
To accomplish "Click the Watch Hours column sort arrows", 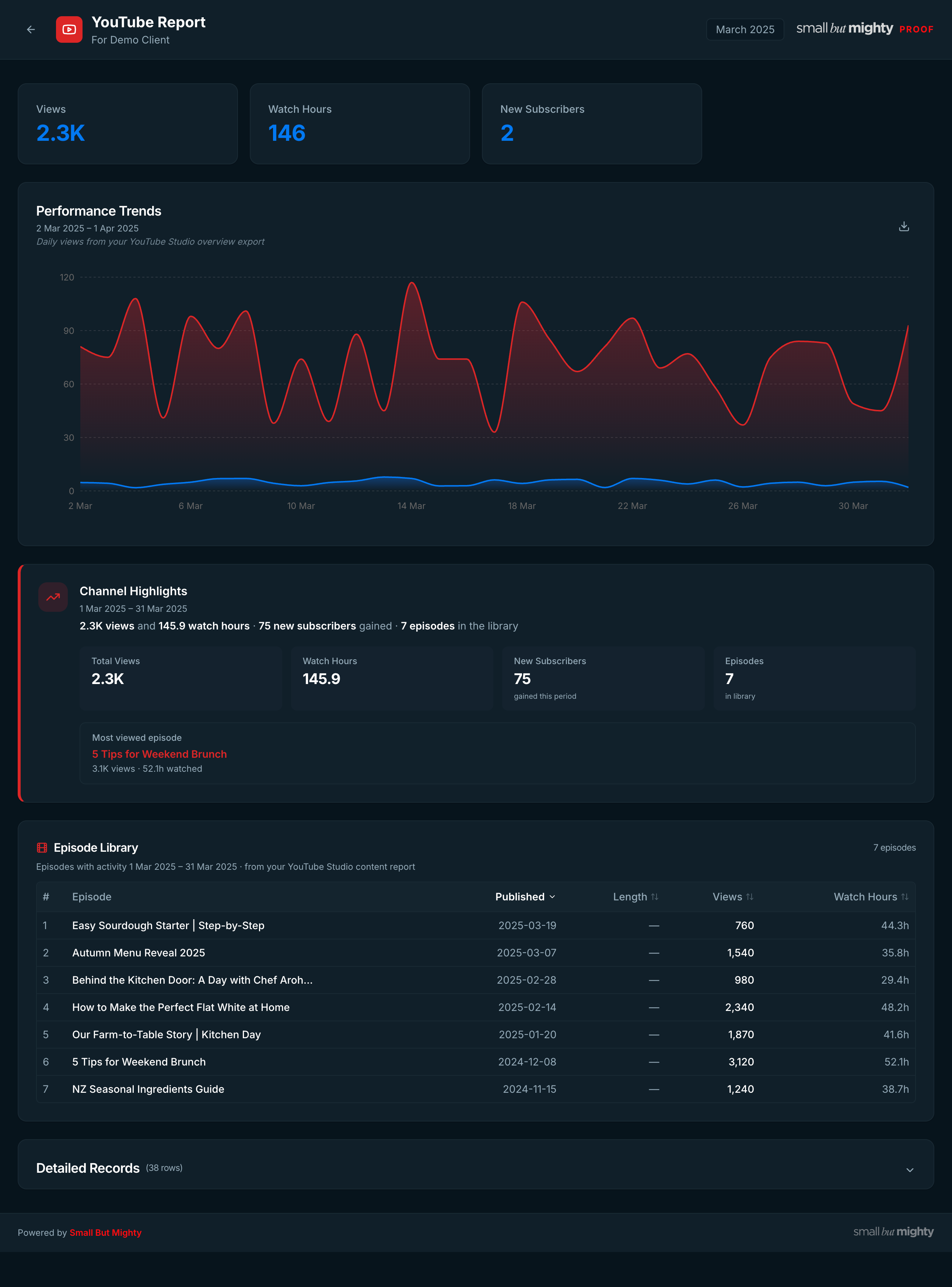I will [x=905, y=897].
